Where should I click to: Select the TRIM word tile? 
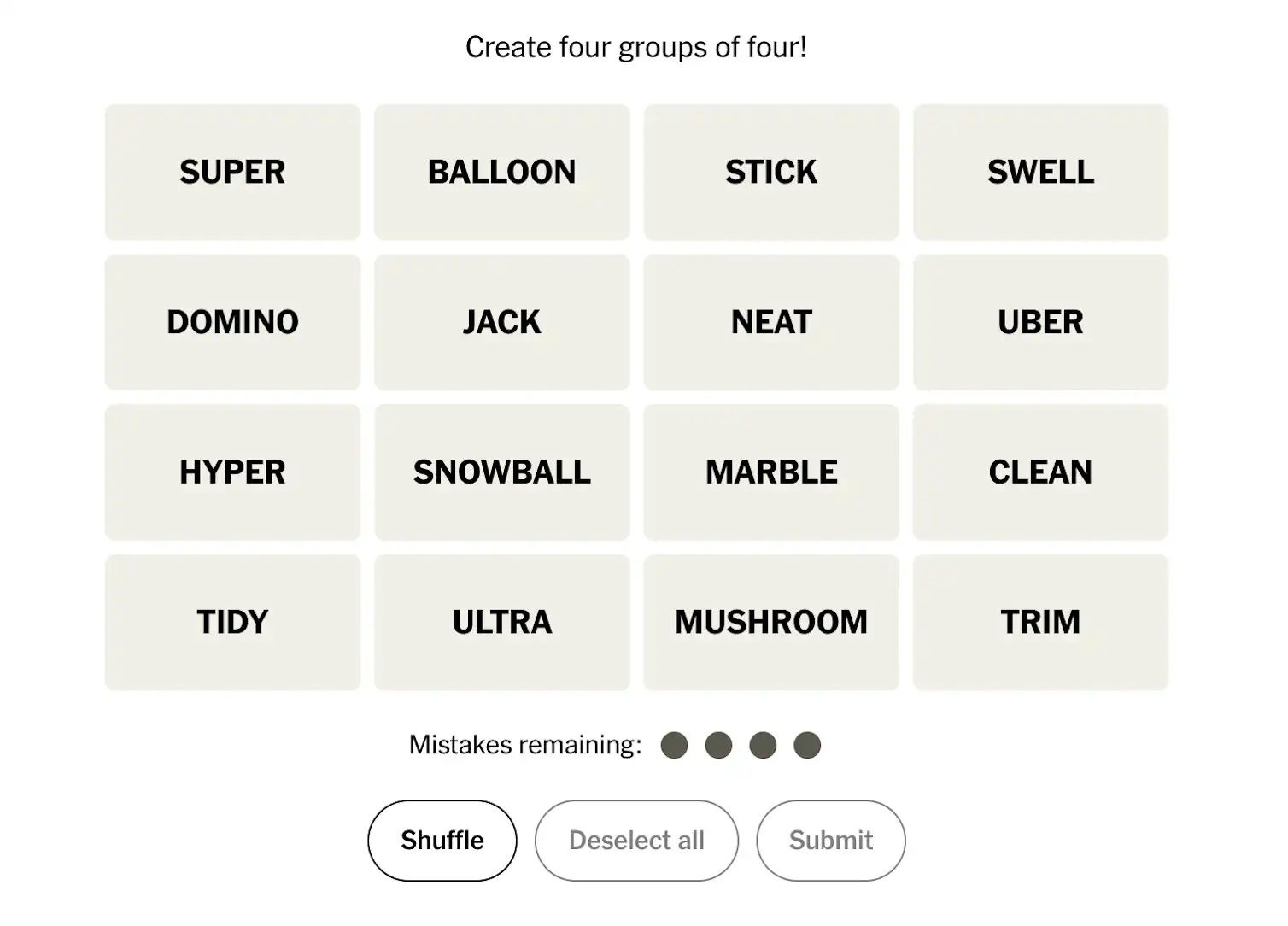1040,622
